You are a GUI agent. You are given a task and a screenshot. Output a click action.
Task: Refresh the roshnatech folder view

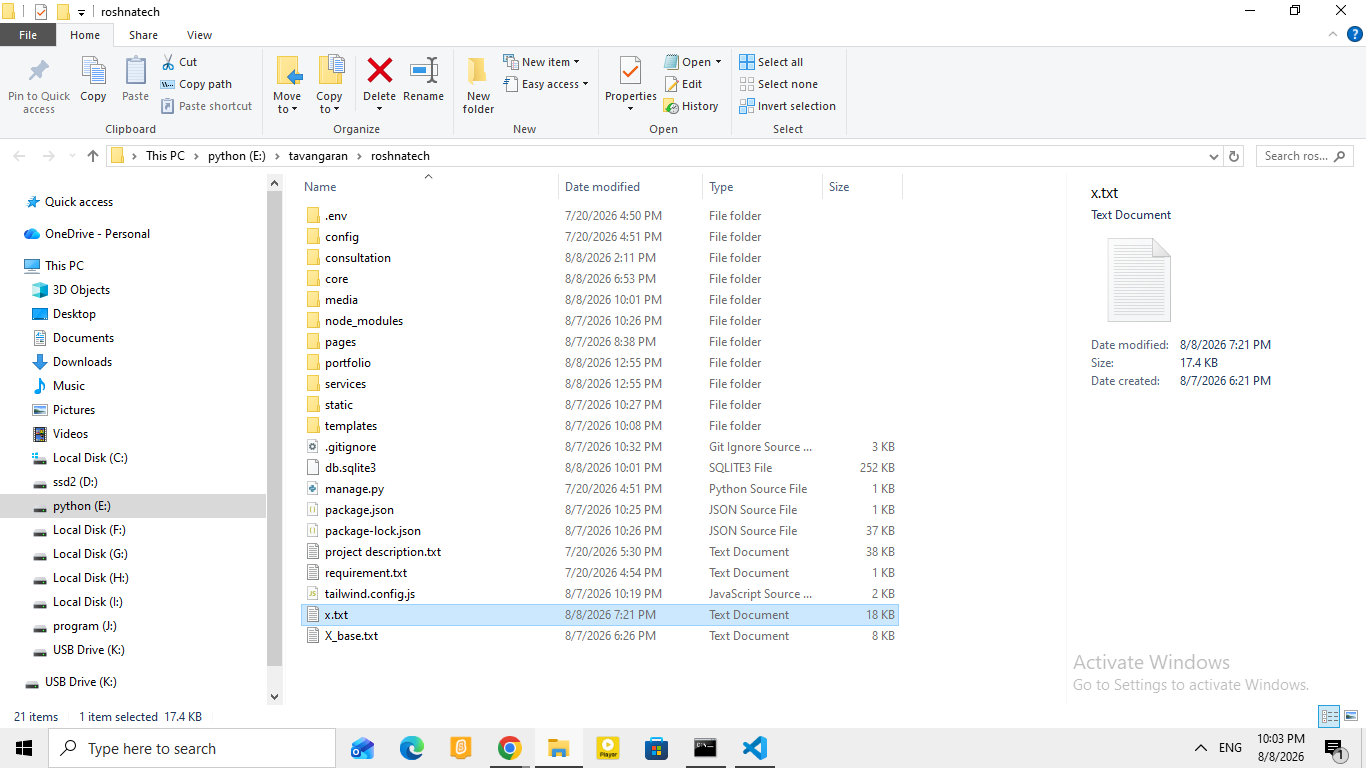point(1234,156)
